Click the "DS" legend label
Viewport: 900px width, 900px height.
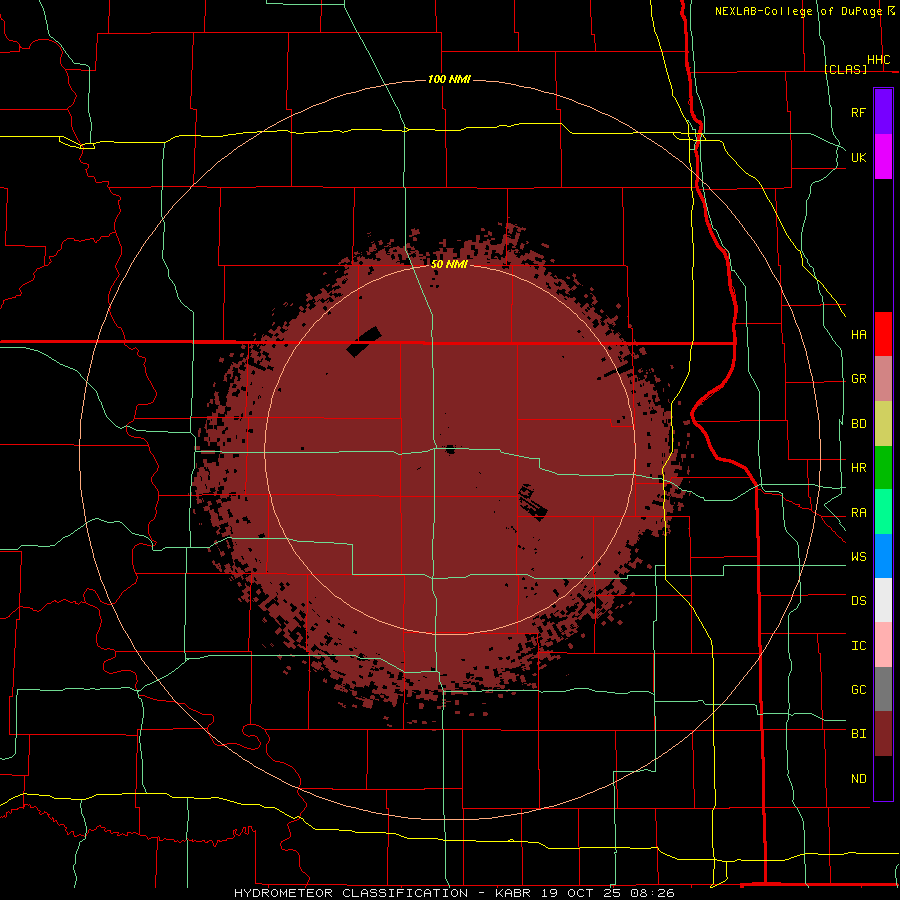(858, 601)
